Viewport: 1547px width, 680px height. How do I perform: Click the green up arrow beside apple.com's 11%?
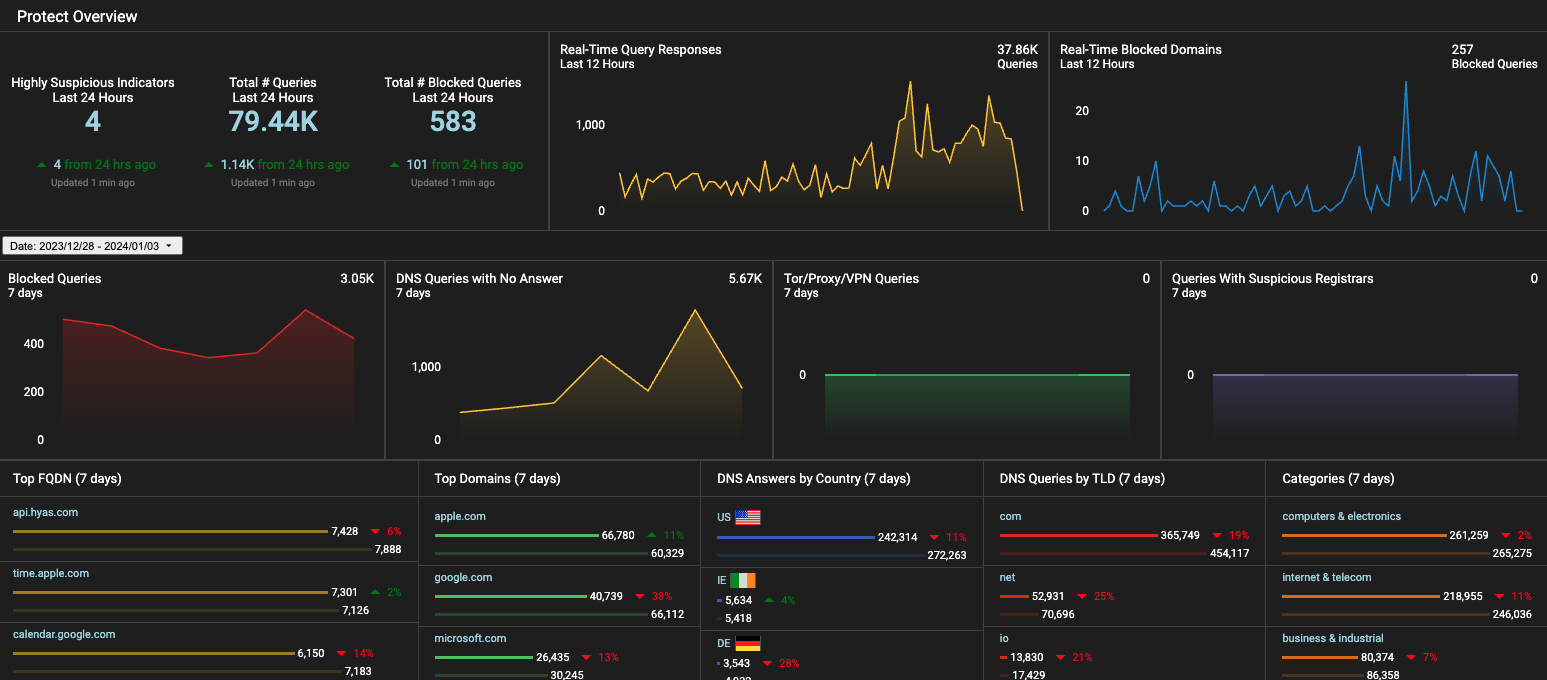(x=652, y=535)
